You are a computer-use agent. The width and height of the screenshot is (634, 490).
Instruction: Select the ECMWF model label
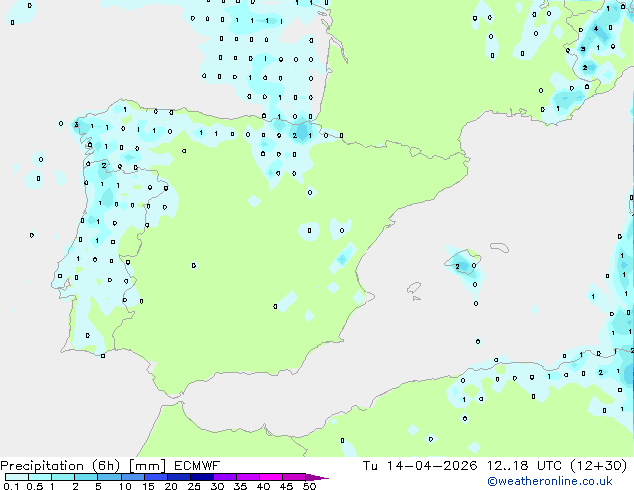(197, 466)
